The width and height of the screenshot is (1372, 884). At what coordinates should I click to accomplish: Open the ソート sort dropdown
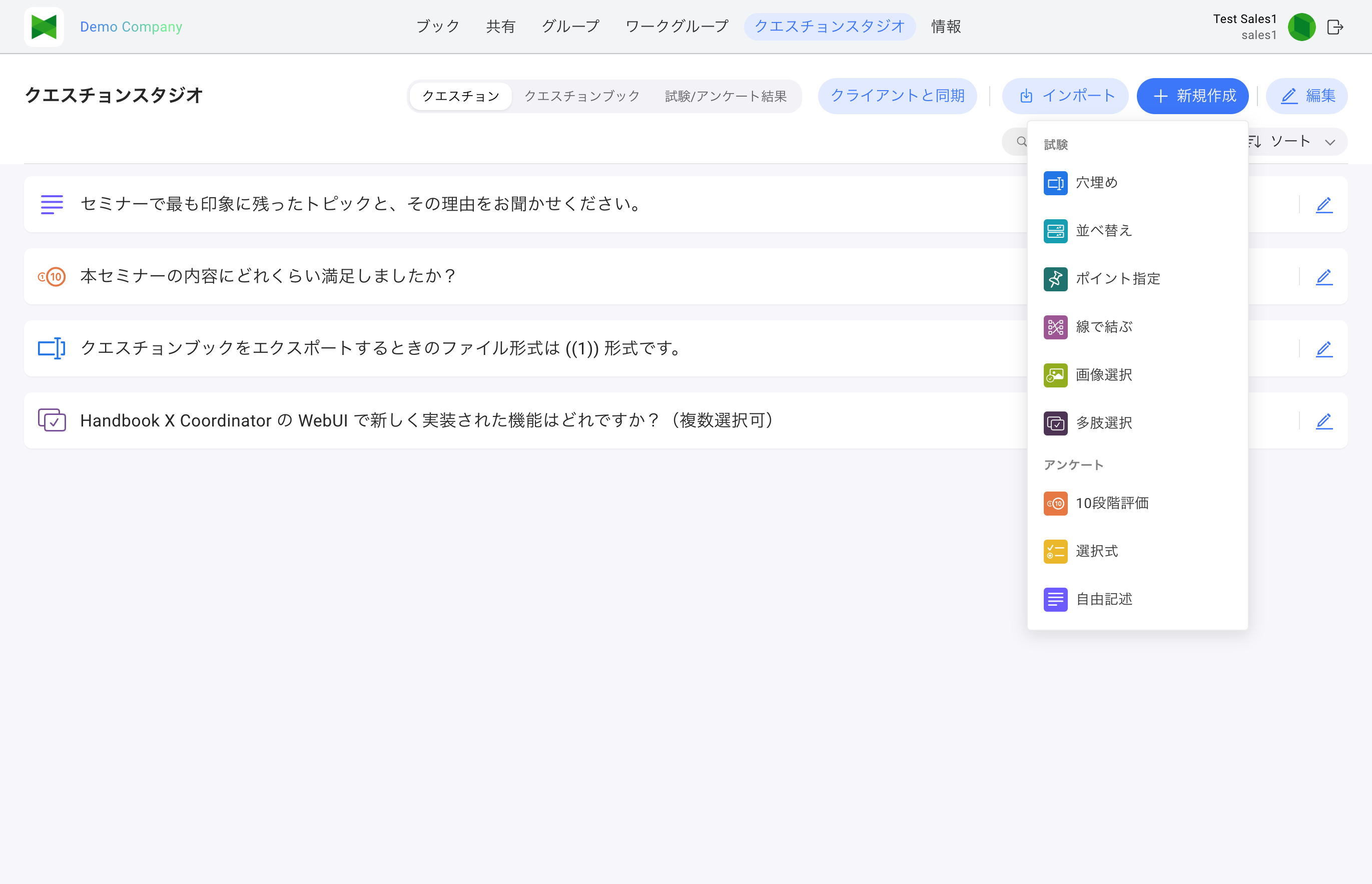pyautogui.click(x=1297, y=142)
